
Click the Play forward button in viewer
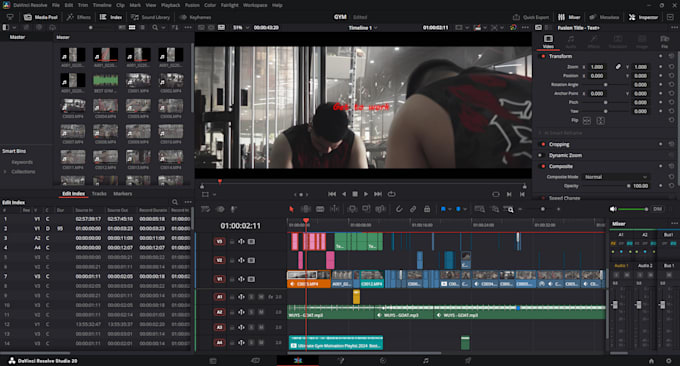click(366, 194)
